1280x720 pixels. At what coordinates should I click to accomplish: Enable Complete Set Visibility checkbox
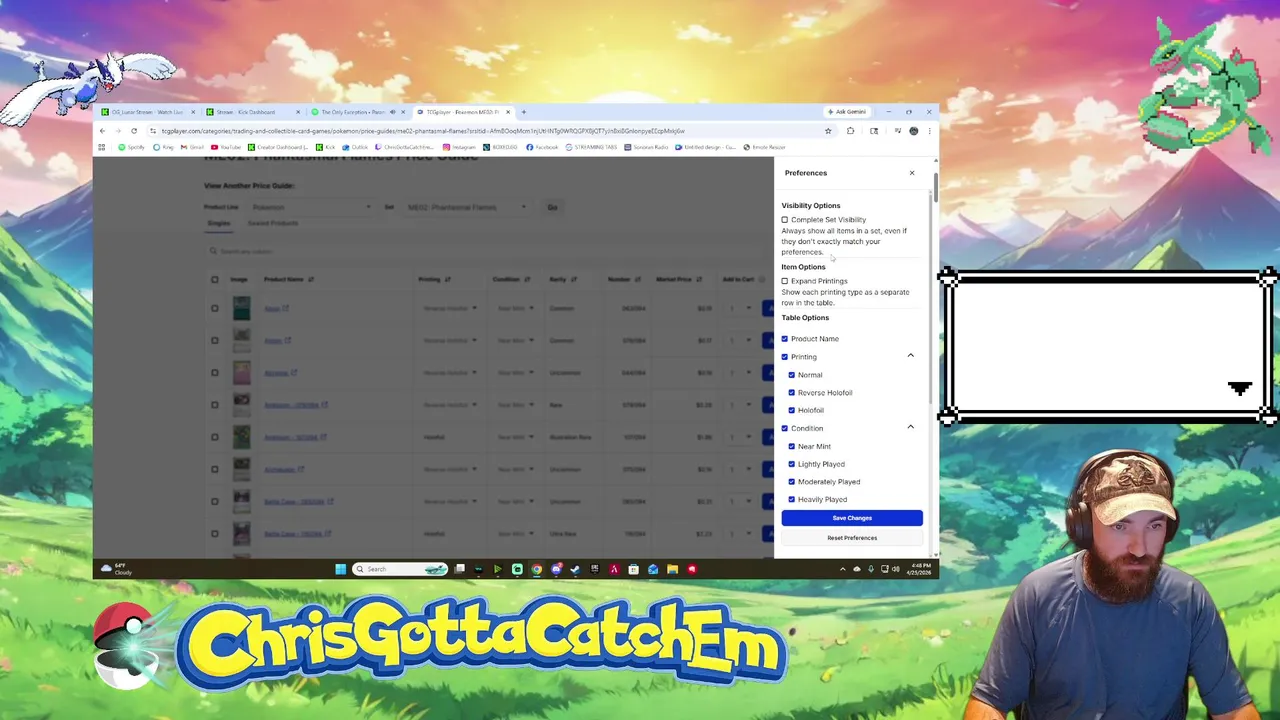[785, 220]
